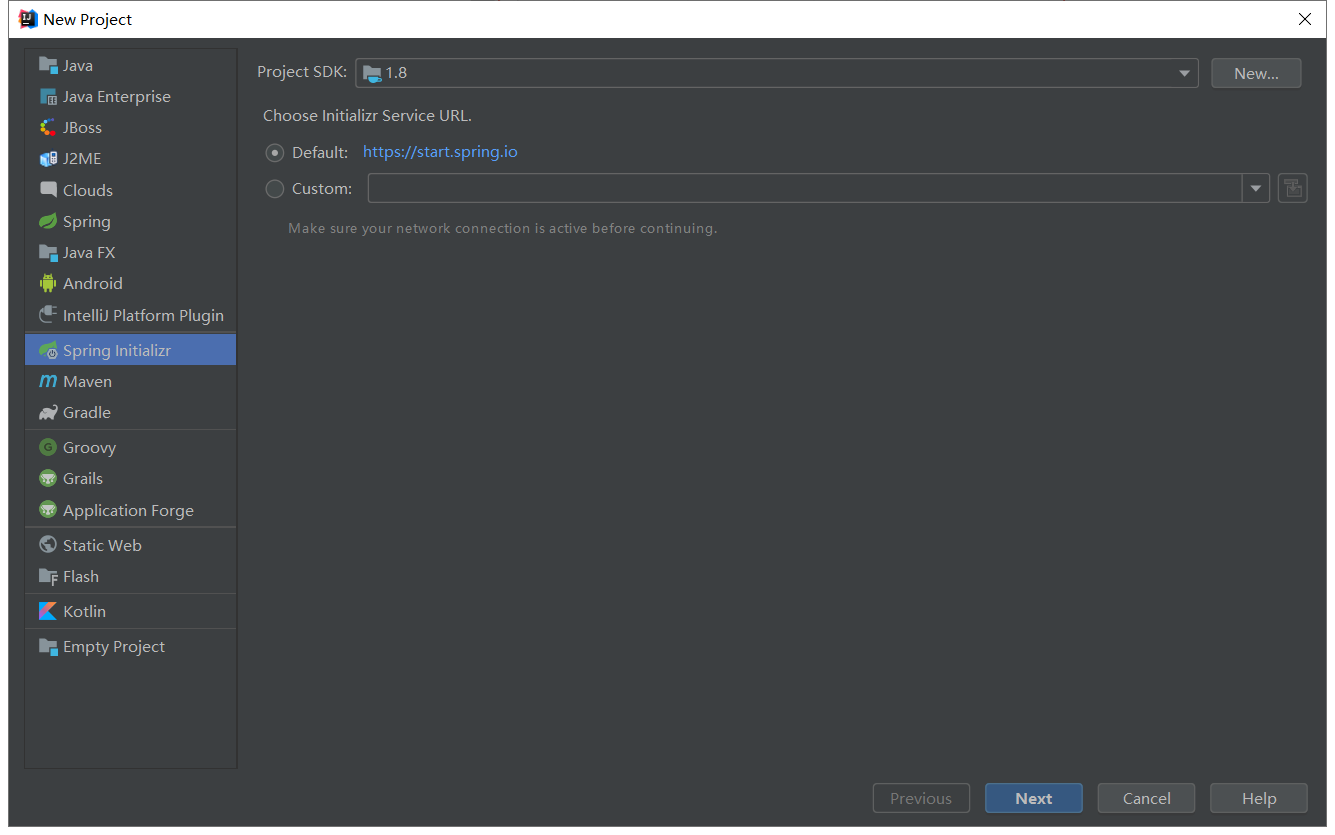Click the Flash folder icon
The height and width of the screenshot is (835, 1335).
click(48, 576)
